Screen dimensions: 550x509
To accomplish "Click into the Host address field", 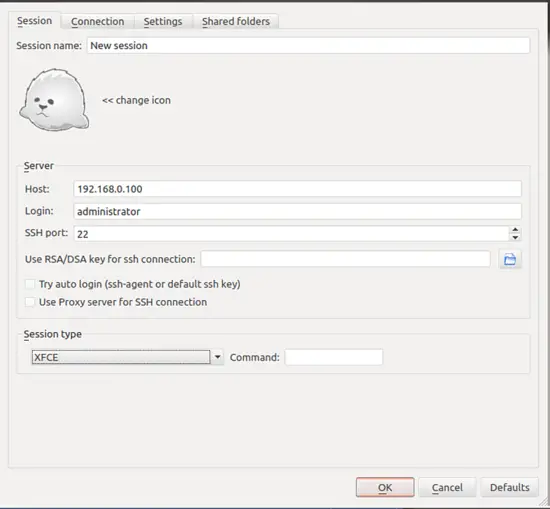I will tap(297, 189).
